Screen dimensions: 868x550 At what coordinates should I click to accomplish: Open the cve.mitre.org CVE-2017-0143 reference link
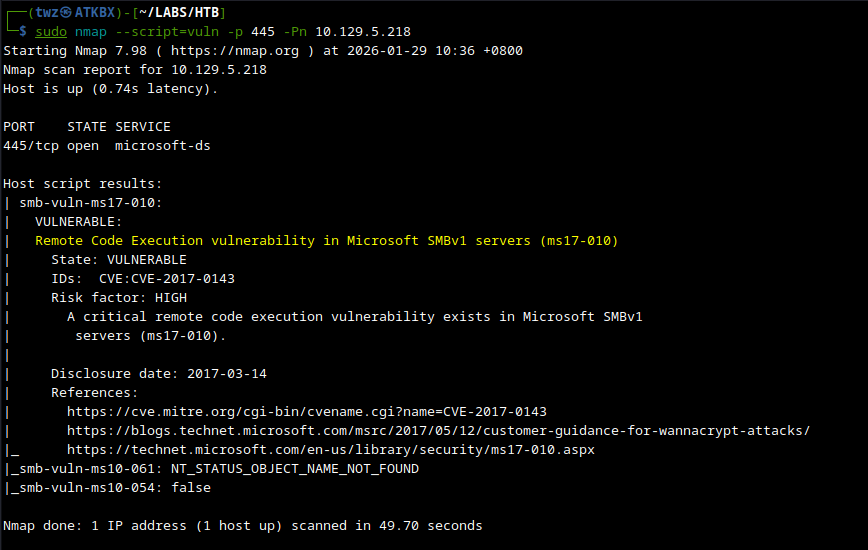307,411
